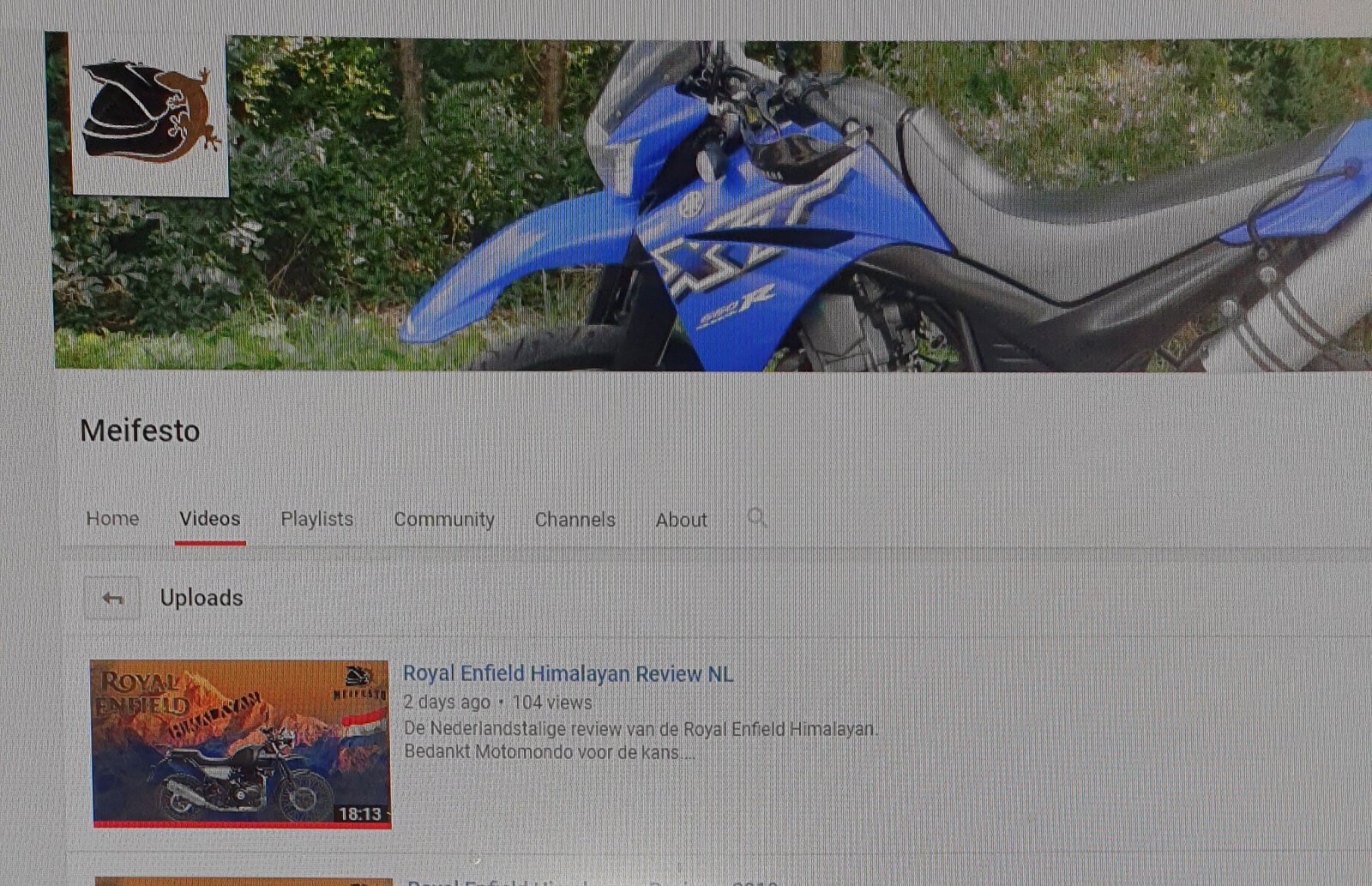Open the About tab

681,520
